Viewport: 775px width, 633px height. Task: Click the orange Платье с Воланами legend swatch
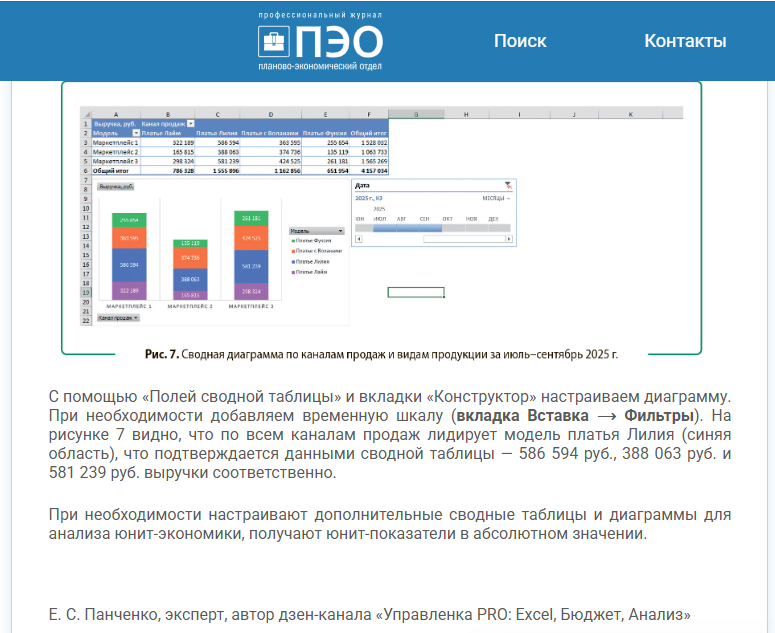tap(293, 251)
